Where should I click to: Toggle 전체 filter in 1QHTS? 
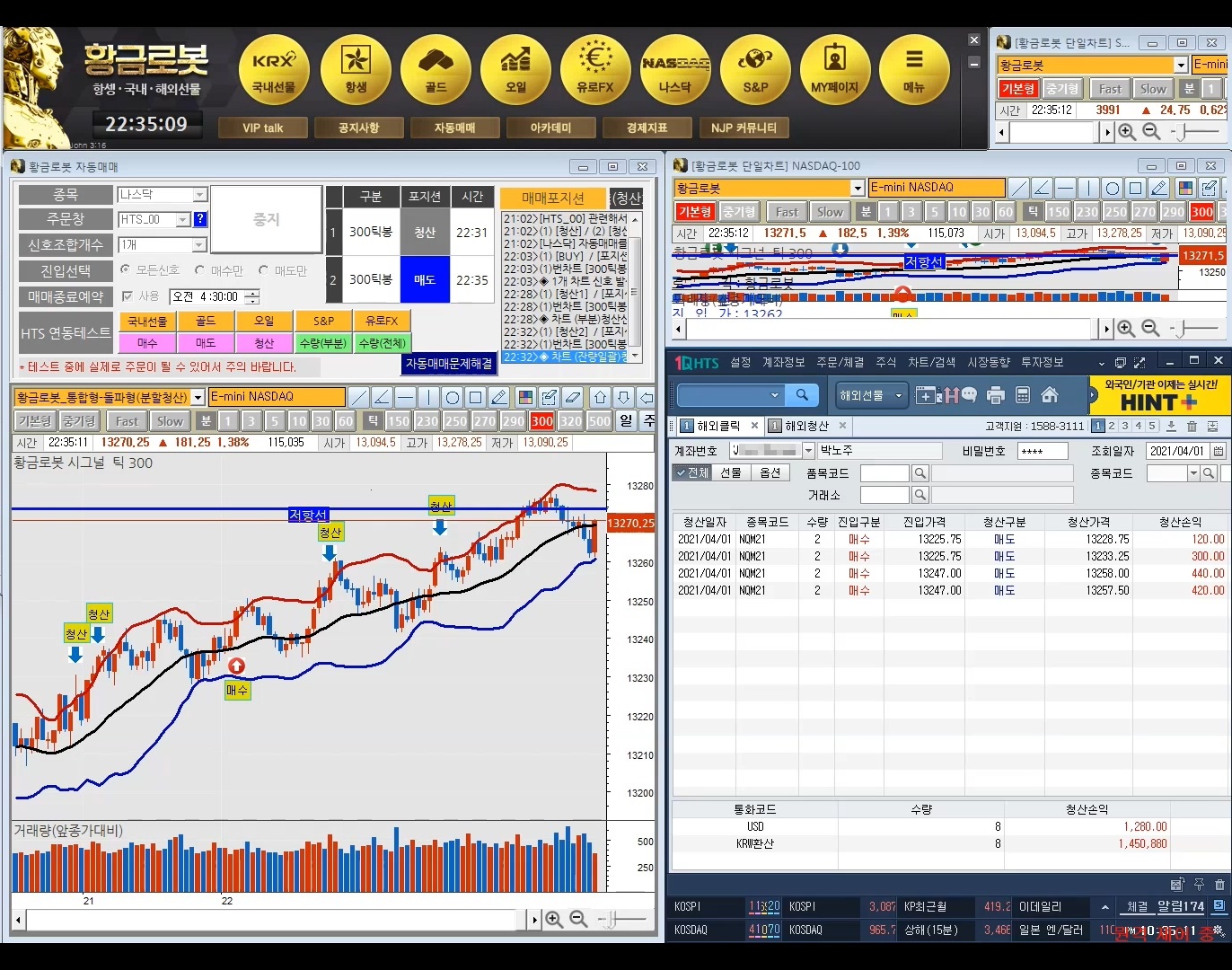pos(693,472)
